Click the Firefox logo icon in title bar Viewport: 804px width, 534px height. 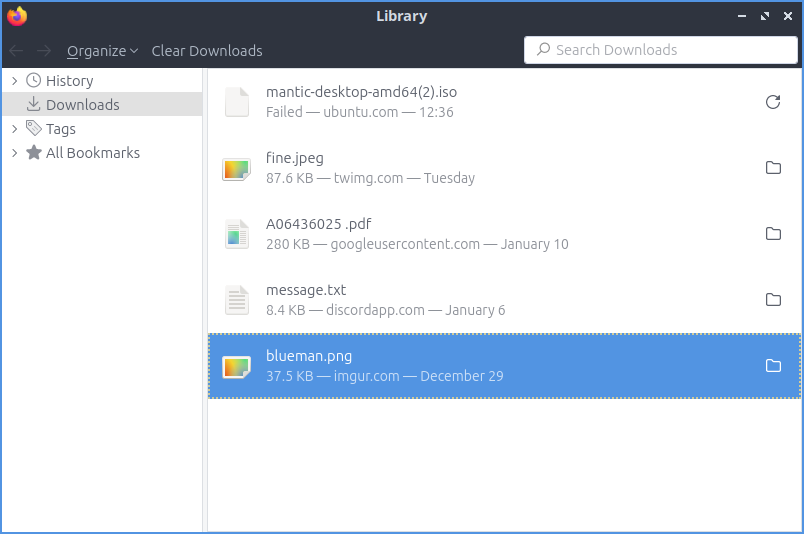pos(17,16)
